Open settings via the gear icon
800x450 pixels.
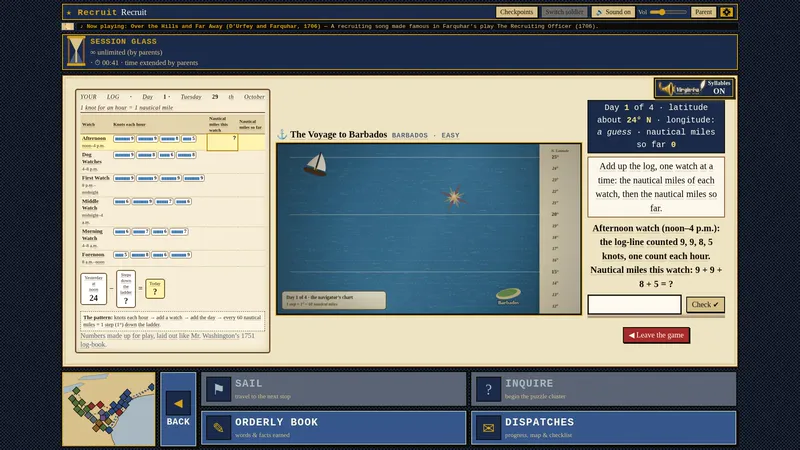[x=727, y=12]
